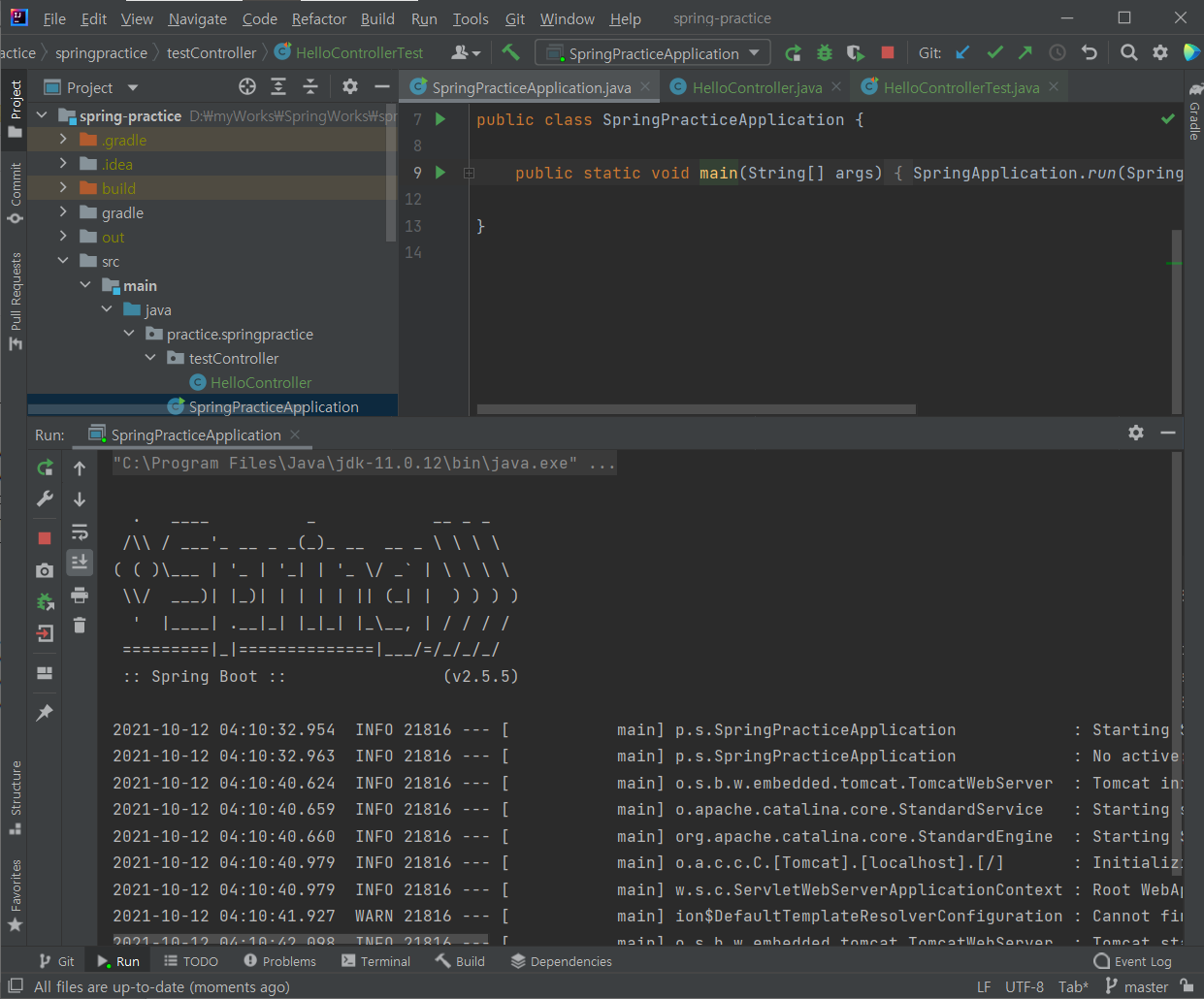Open the Dependencies tool window
Image resolution: width=1204 pixels, height=999 pixels.
[x=562, y=961]
